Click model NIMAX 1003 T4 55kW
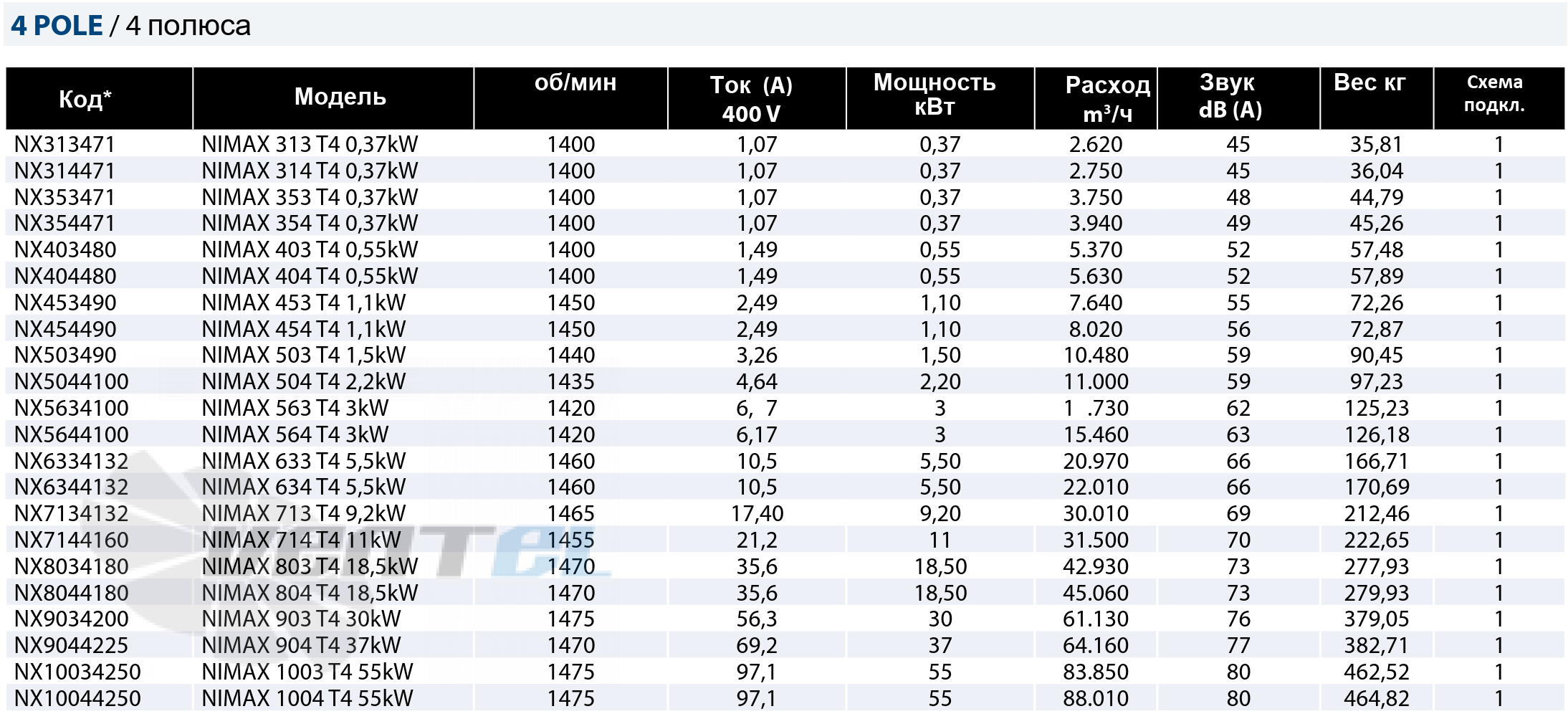The width and height of the screenshot is (1568, 724). click(307, 672)
